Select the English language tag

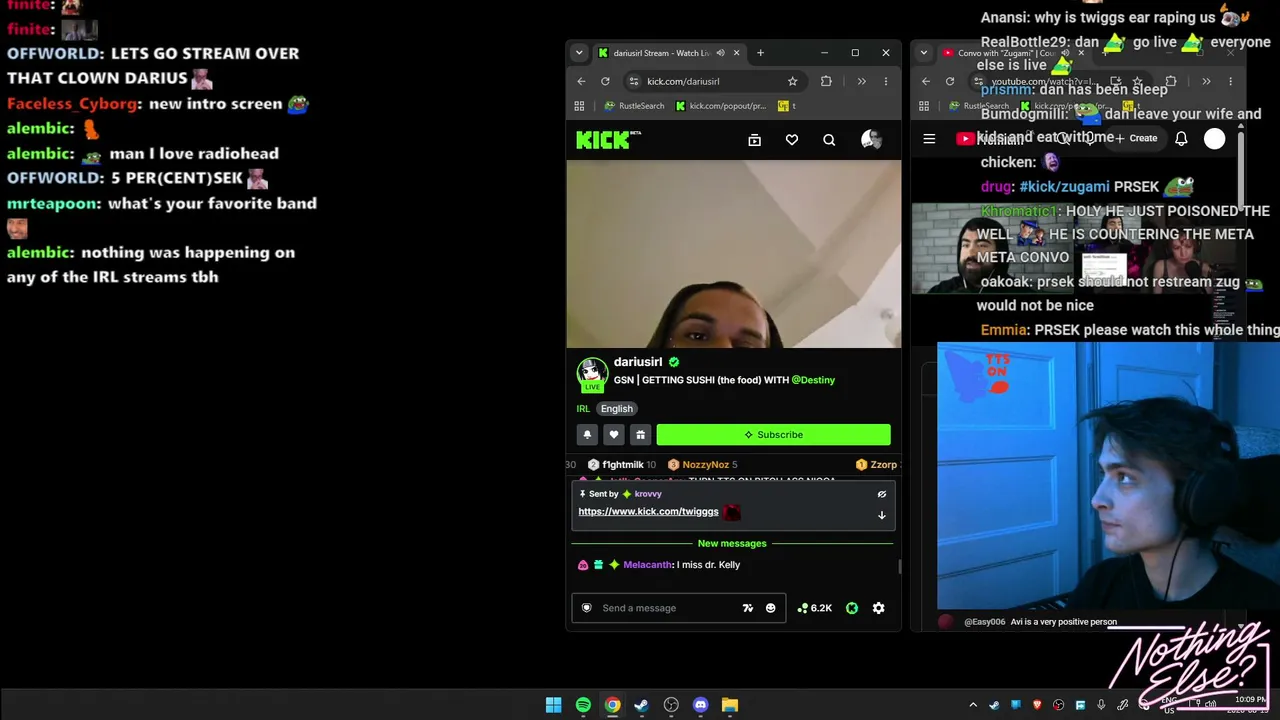click(x=617, y=408)
